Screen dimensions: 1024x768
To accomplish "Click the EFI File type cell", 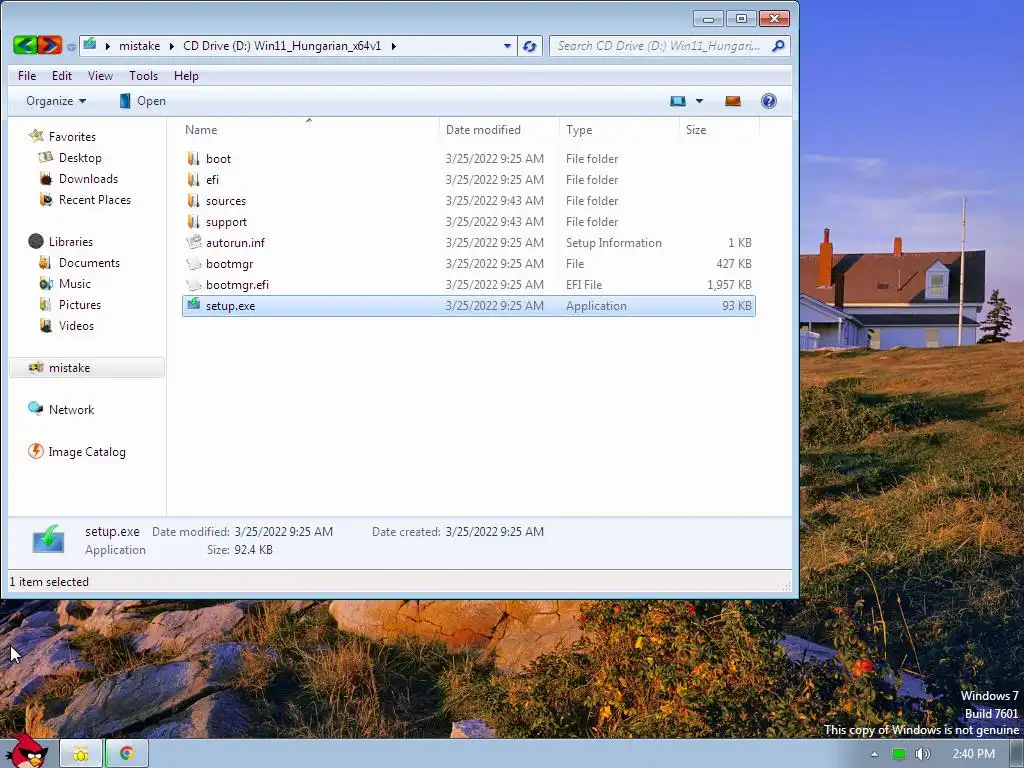I will click(584, 285).
